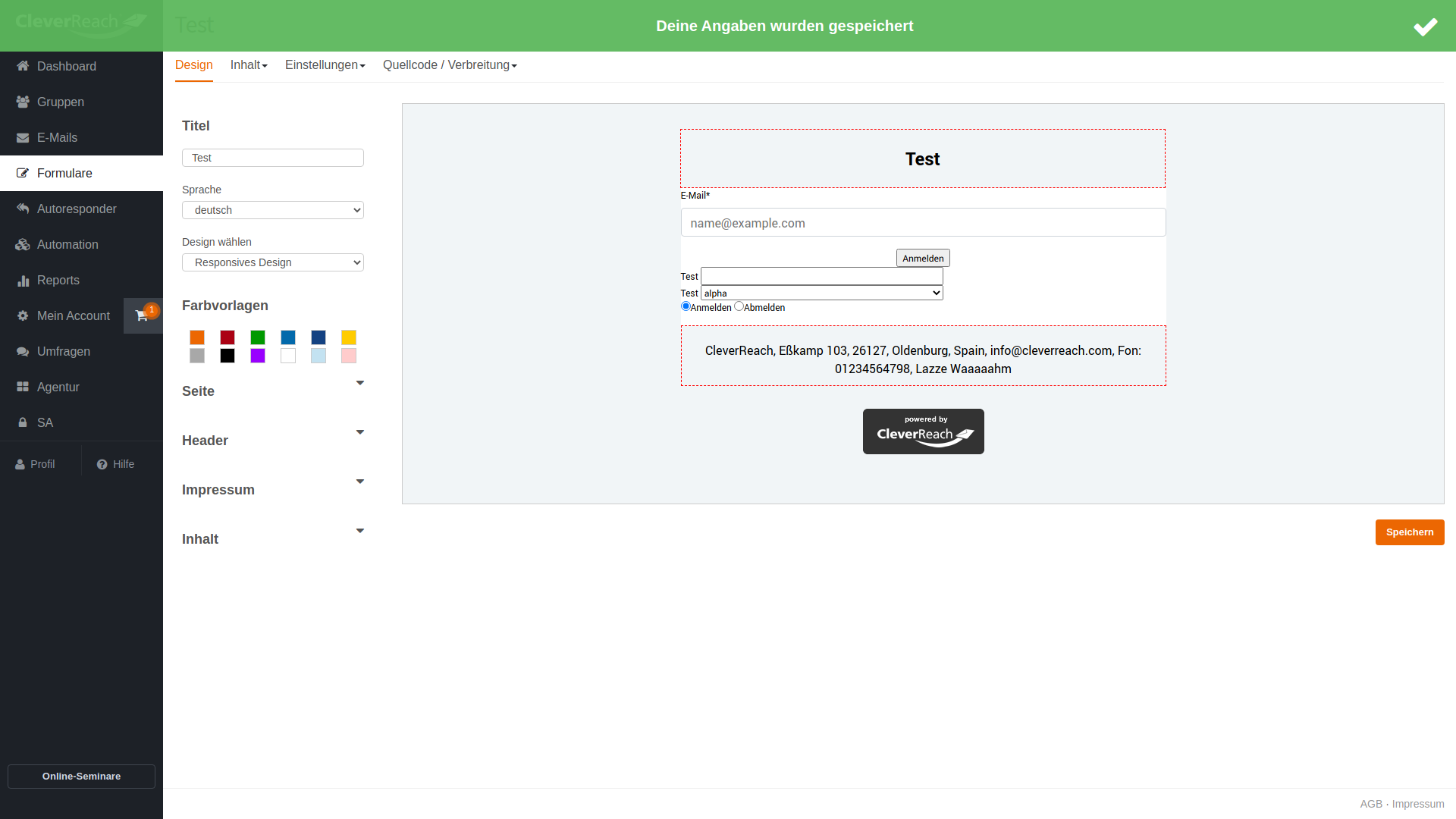This screenshot has width=1456, height=819.
Task: Click the name@example.com email field
Action: (x=923, y=223)
